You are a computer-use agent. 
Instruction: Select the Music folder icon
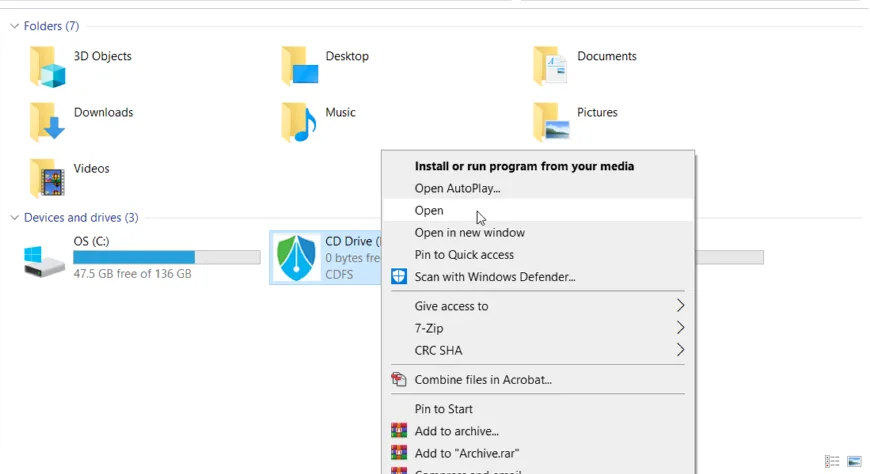point(299,122)
